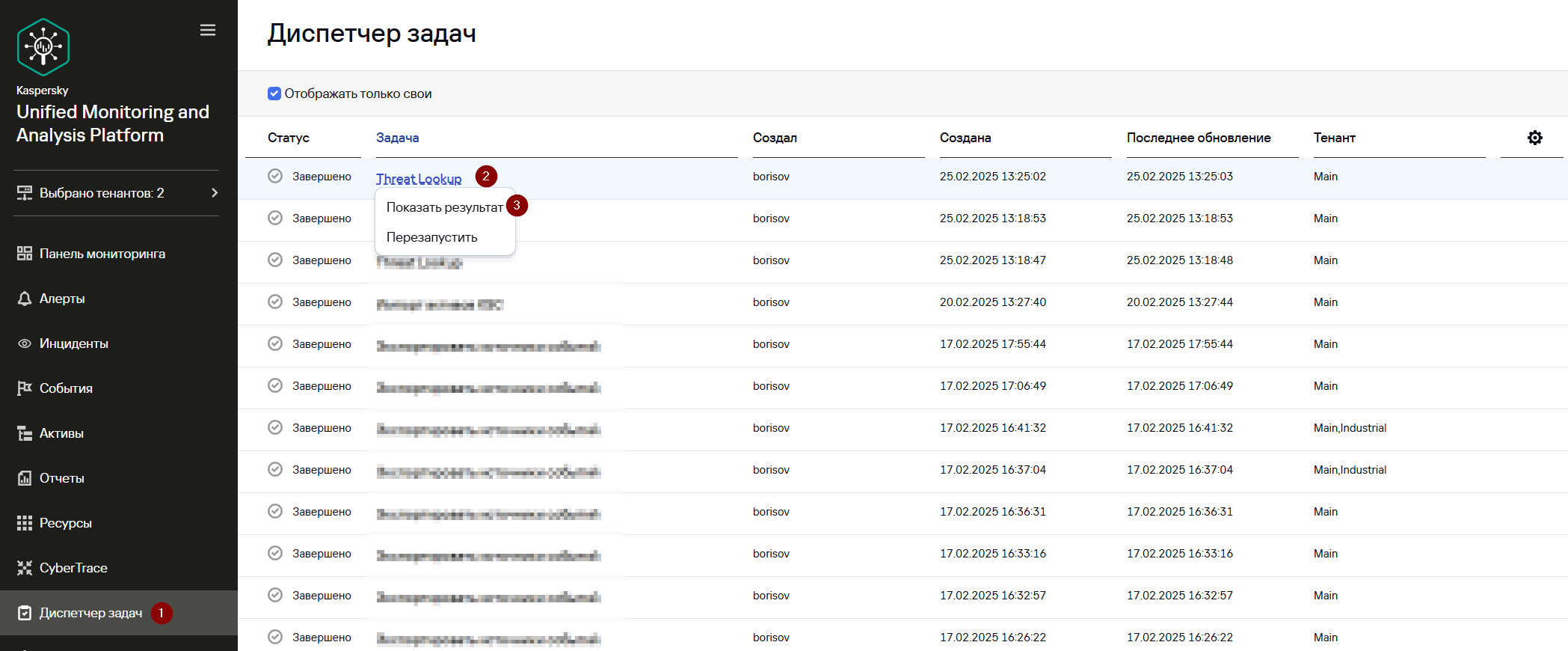Choose Показать результат in the context menu

tap(445, 207)
